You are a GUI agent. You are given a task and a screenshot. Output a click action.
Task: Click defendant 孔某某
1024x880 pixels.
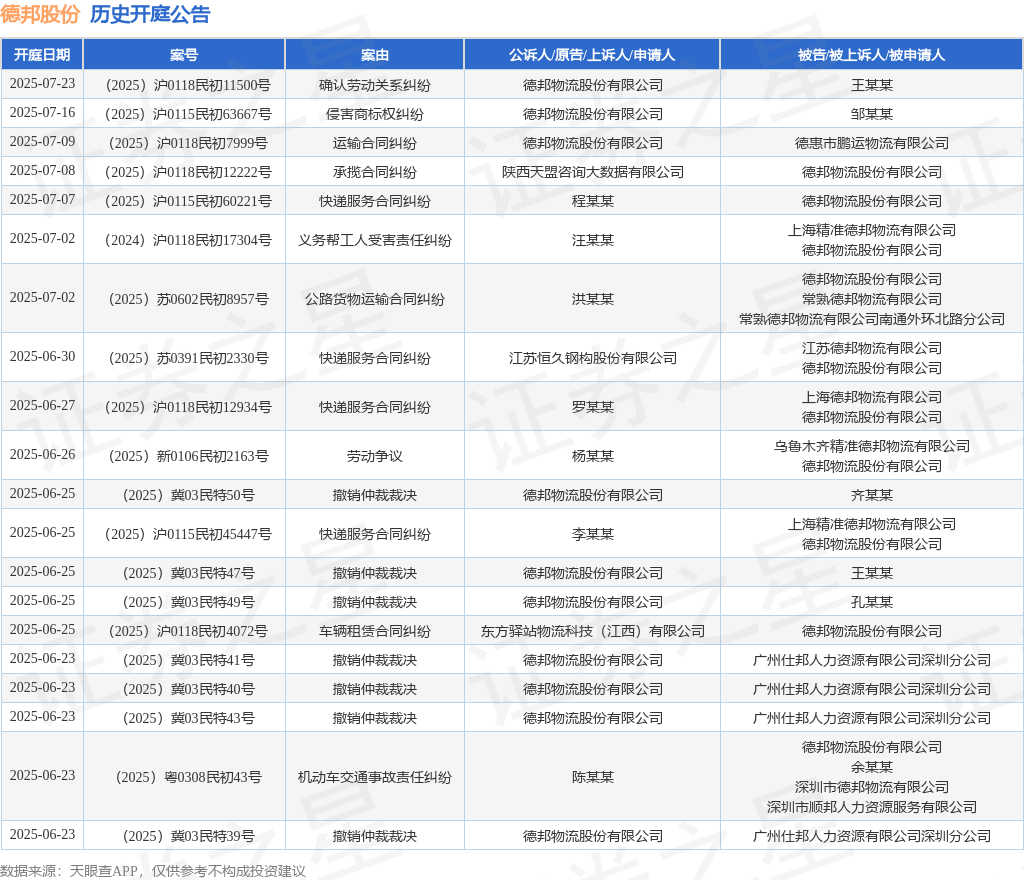point(872,603)
